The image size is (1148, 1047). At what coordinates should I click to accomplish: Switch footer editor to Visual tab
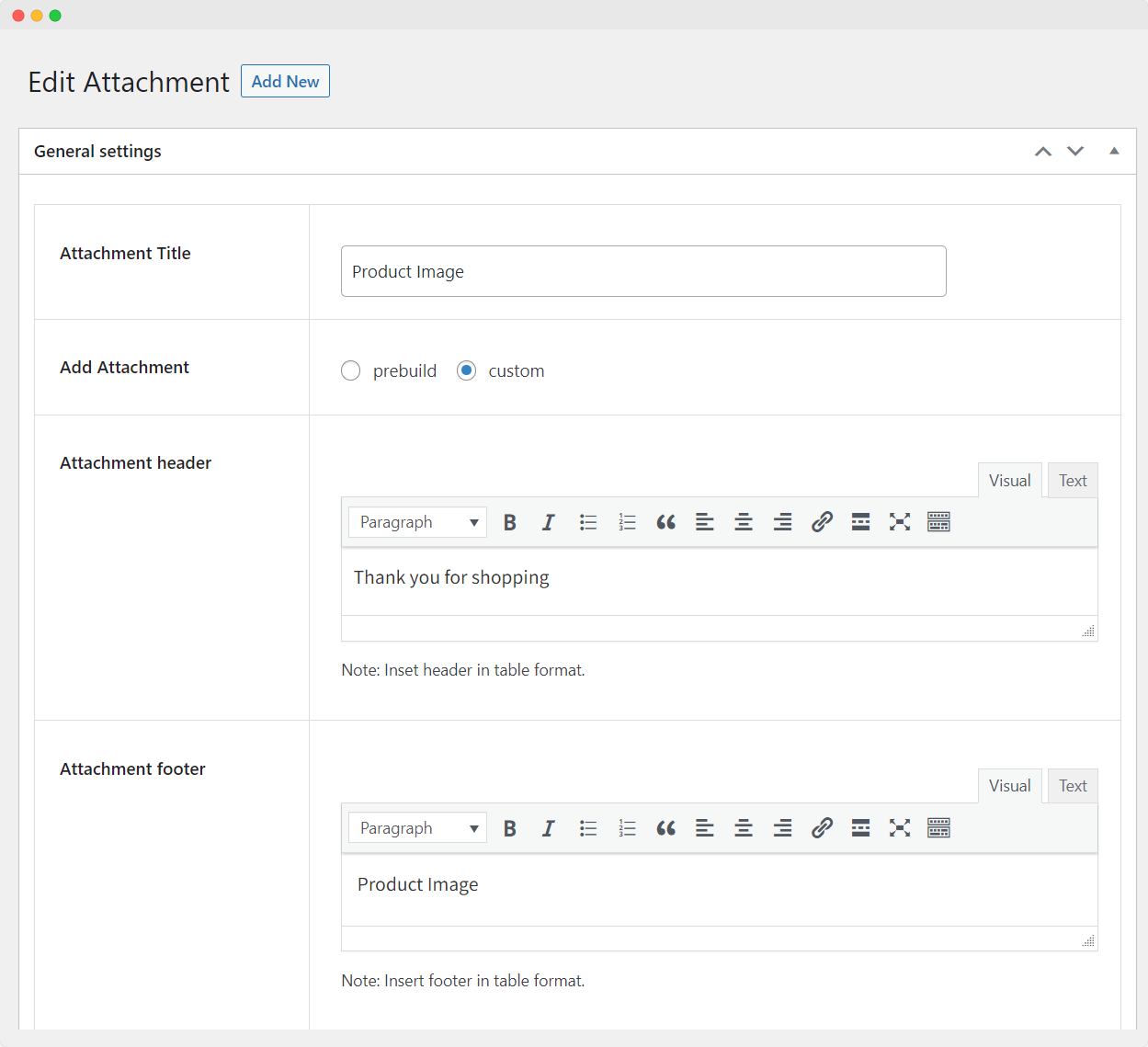[x=1009, y=786]
